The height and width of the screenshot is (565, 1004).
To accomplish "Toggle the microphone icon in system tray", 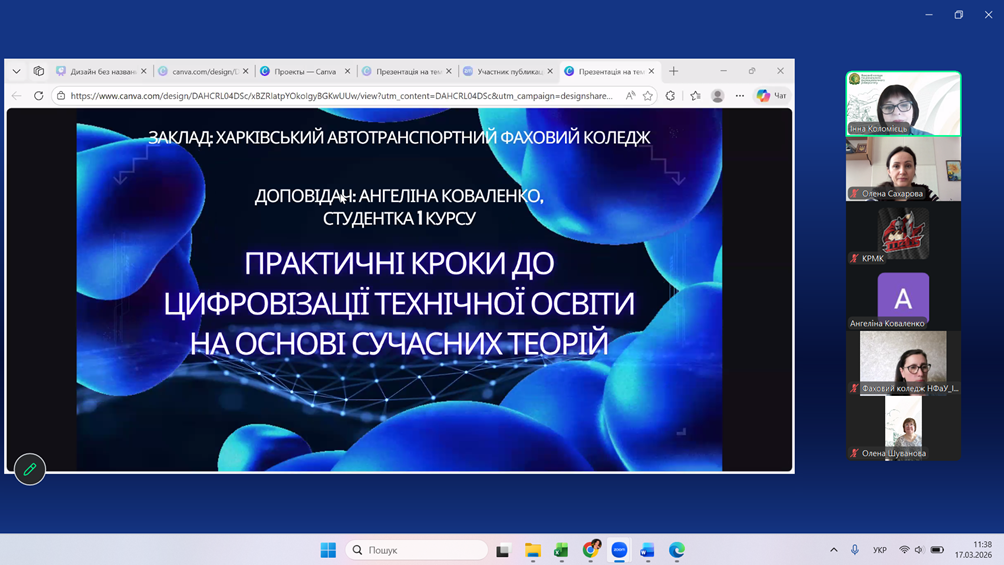I will (x=854, y=550).
